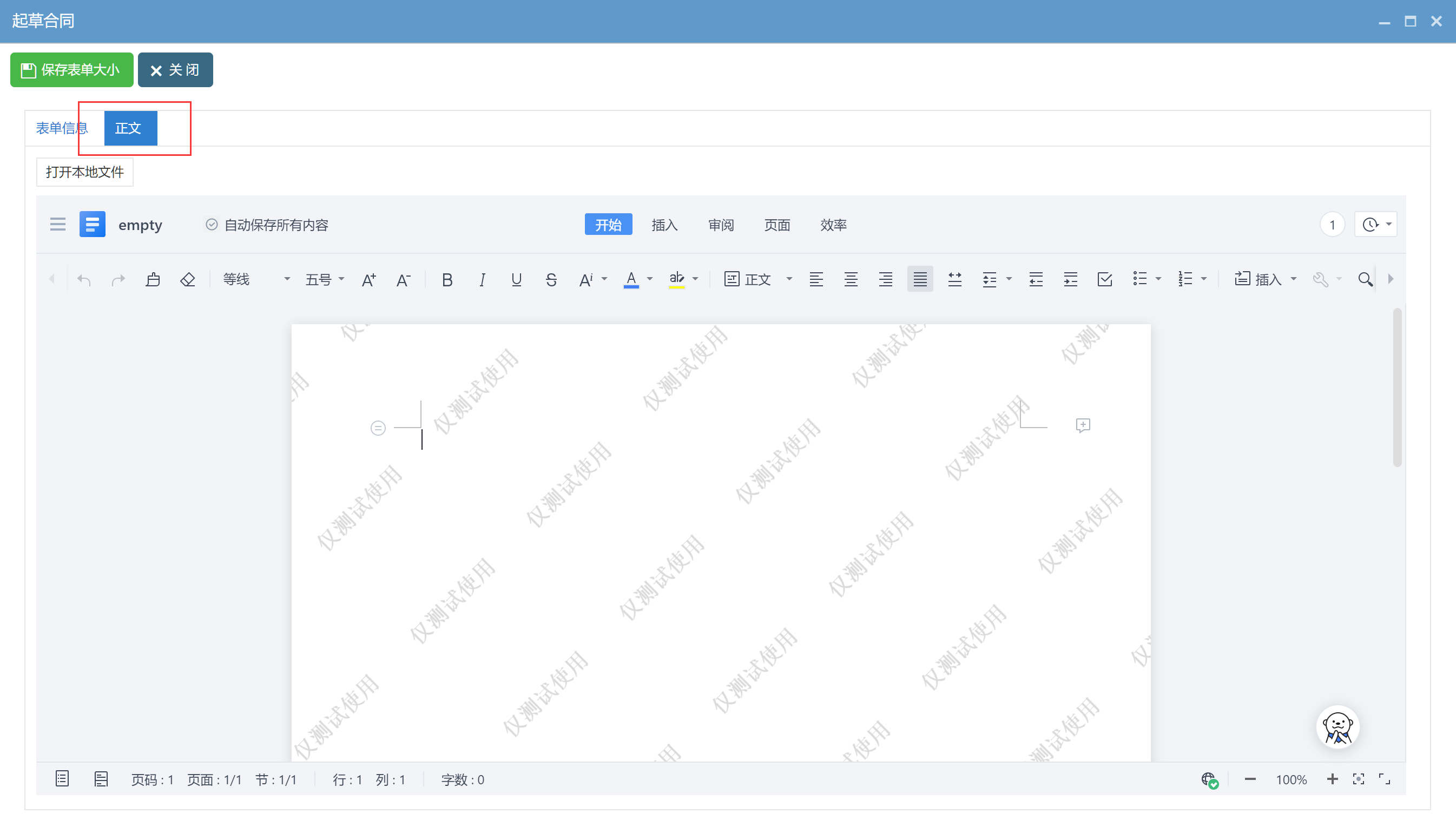Add a comment with margin icon

[x=1083, y=425]
